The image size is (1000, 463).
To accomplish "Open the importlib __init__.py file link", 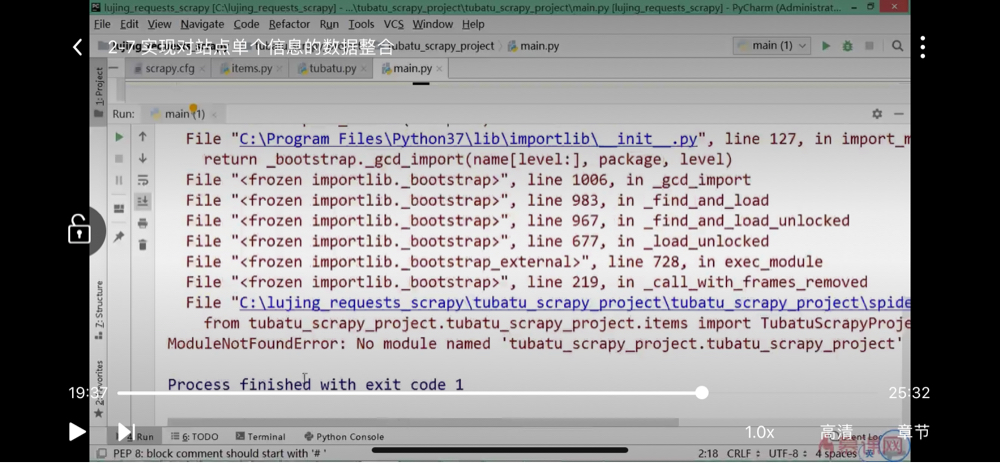I will tap(468, 139).
